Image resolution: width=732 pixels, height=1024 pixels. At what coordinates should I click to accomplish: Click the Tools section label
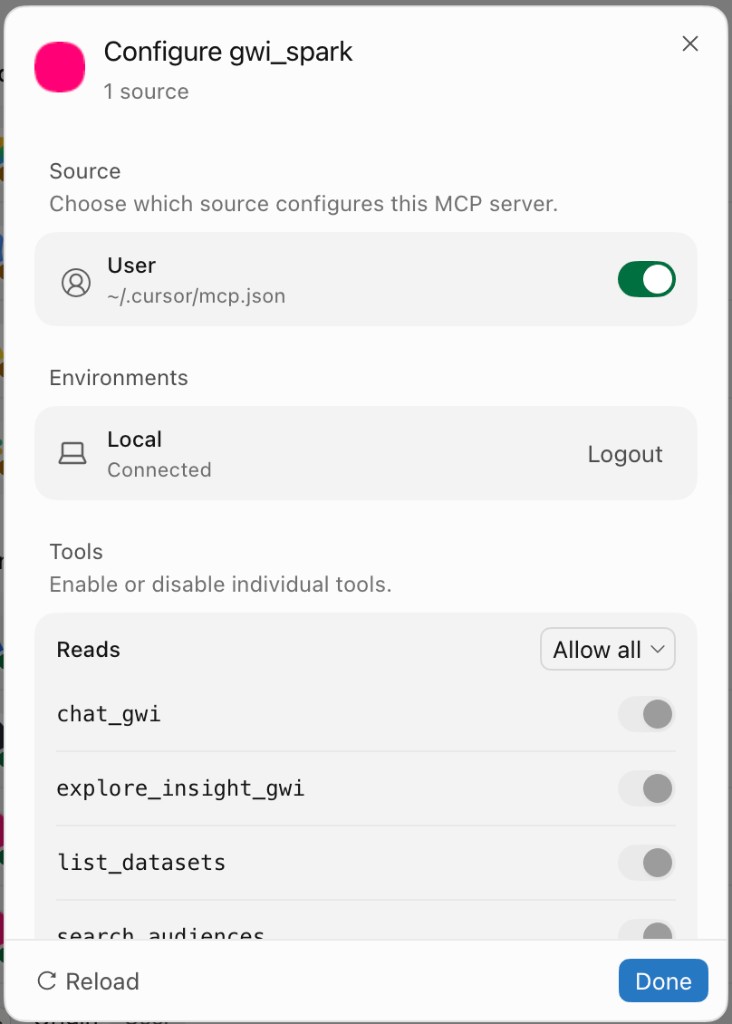pyautogui.click(x=76, y=552)
